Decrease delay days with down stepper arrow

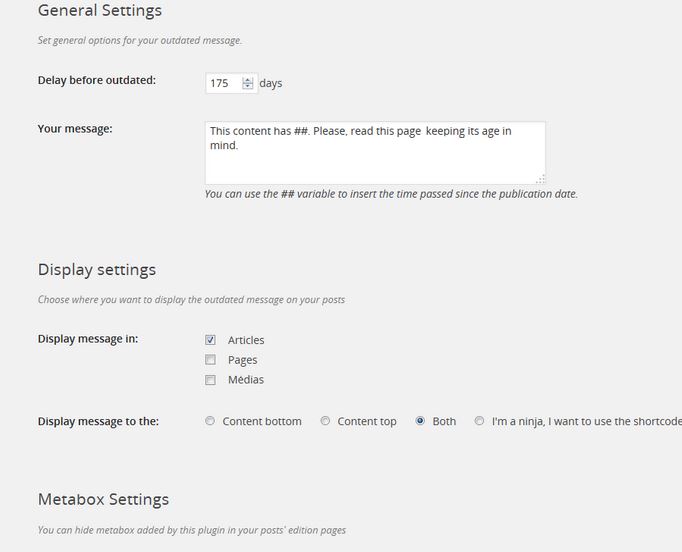pyautogui.click(x=247, y=86)
